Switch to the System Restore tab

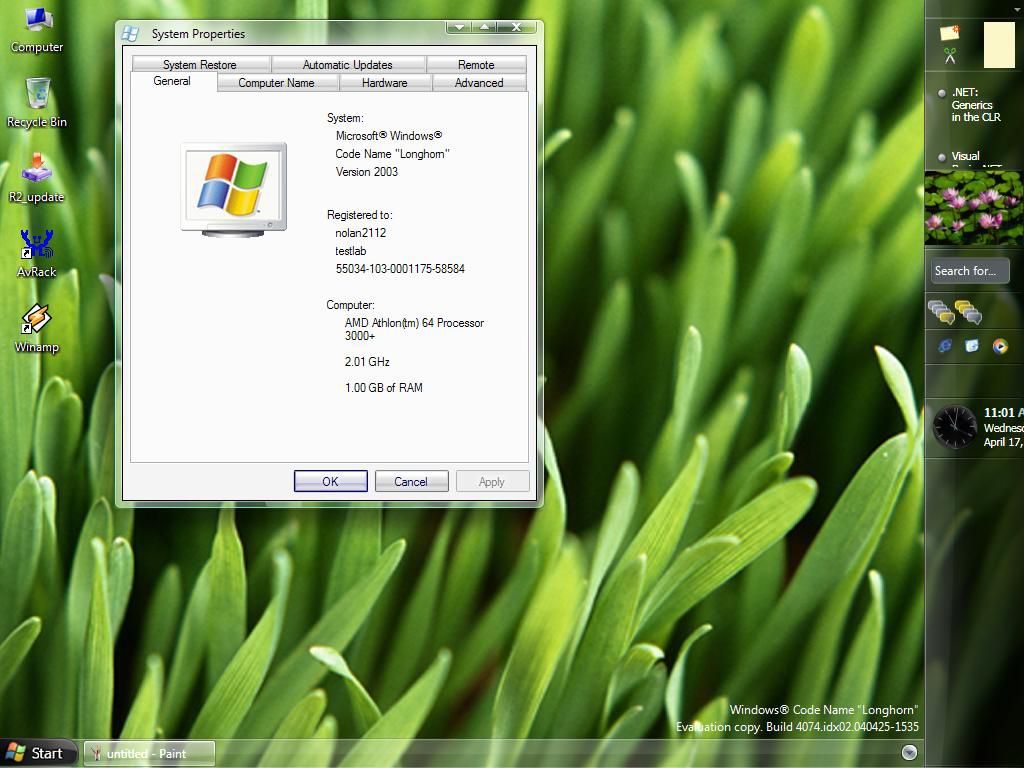coord(200,64)
